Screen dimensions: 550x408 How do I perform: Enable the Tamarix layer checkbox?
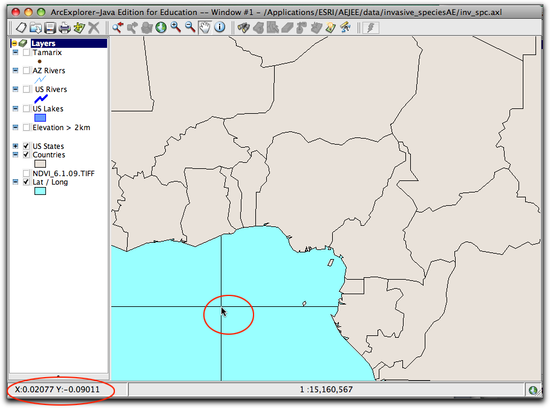pos(26,53)
